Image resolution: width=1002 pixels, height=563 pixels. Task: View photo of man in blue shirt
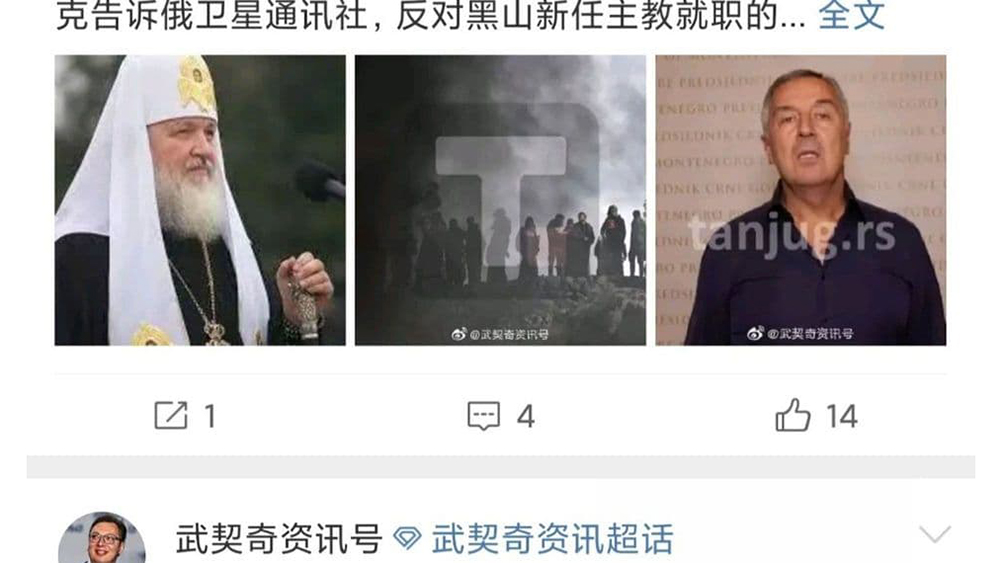point(801,200)
